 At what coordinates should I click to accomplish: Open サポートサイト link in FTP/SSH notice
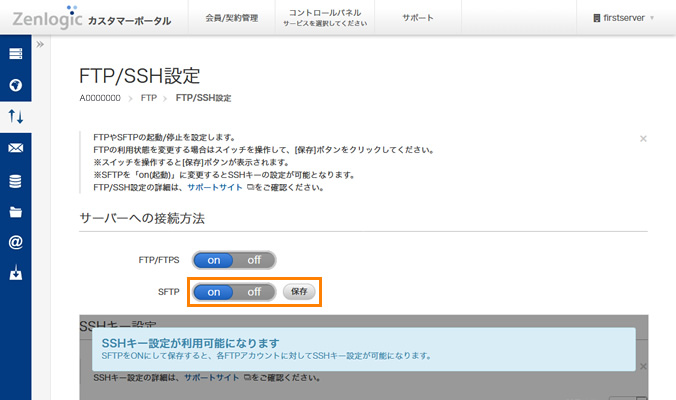pyautogui.click(x=215, y=187)
